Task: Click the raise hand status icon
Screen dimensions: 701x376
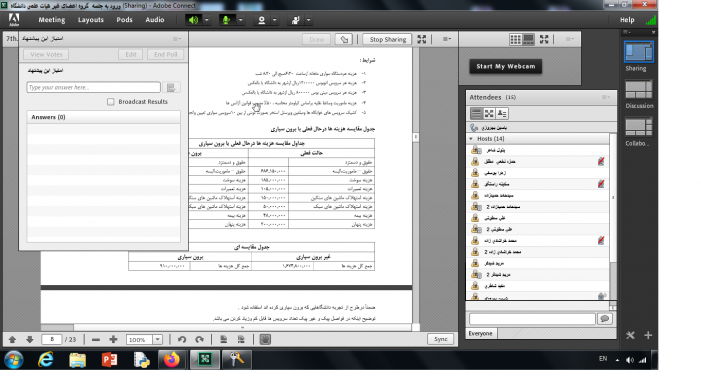Action: click(x=296, y=20)
